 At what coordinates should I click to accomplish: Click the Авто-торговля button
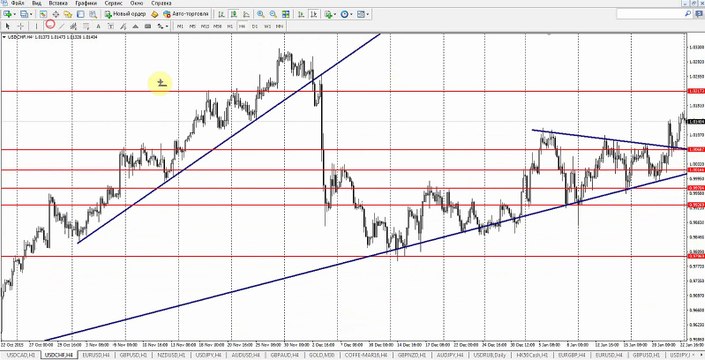click(x=186, y=14)
